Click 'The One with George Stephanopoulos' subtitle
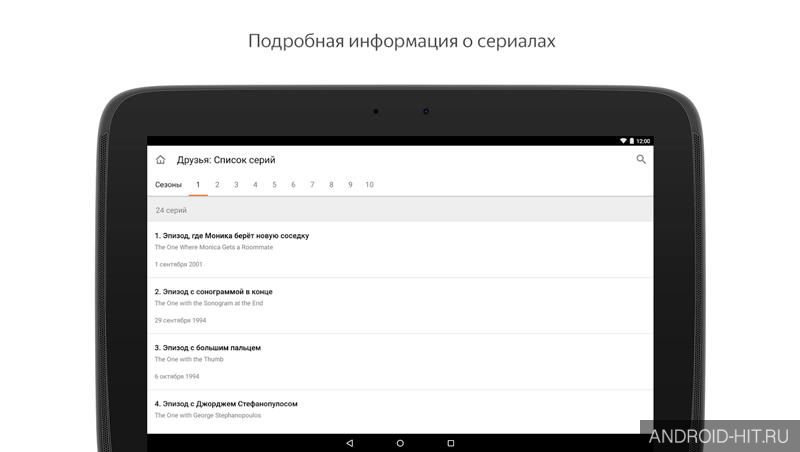 pos(208,416)
